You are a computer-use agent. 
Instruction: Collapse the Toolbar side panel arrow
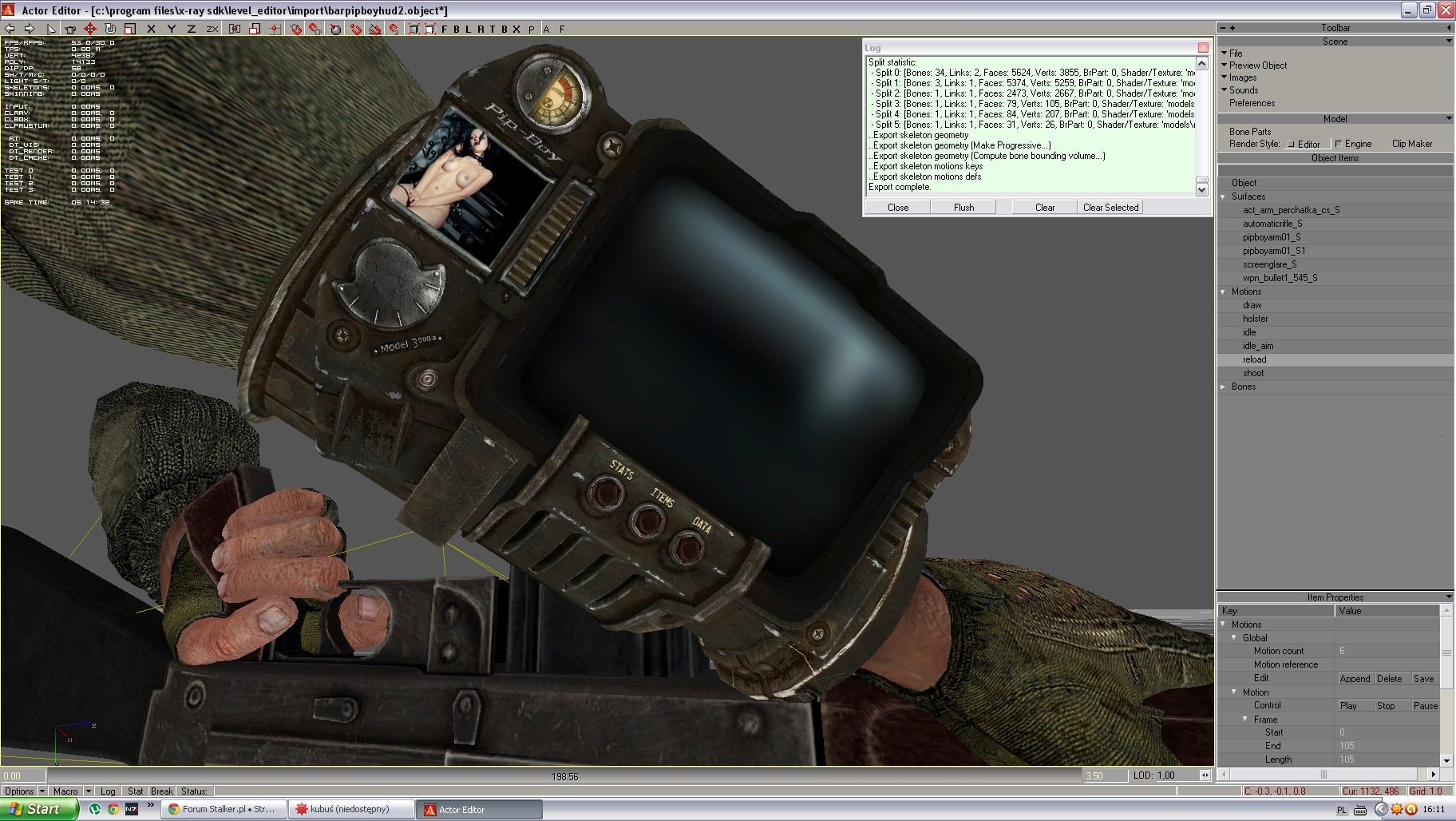[x=1448, y=27]
